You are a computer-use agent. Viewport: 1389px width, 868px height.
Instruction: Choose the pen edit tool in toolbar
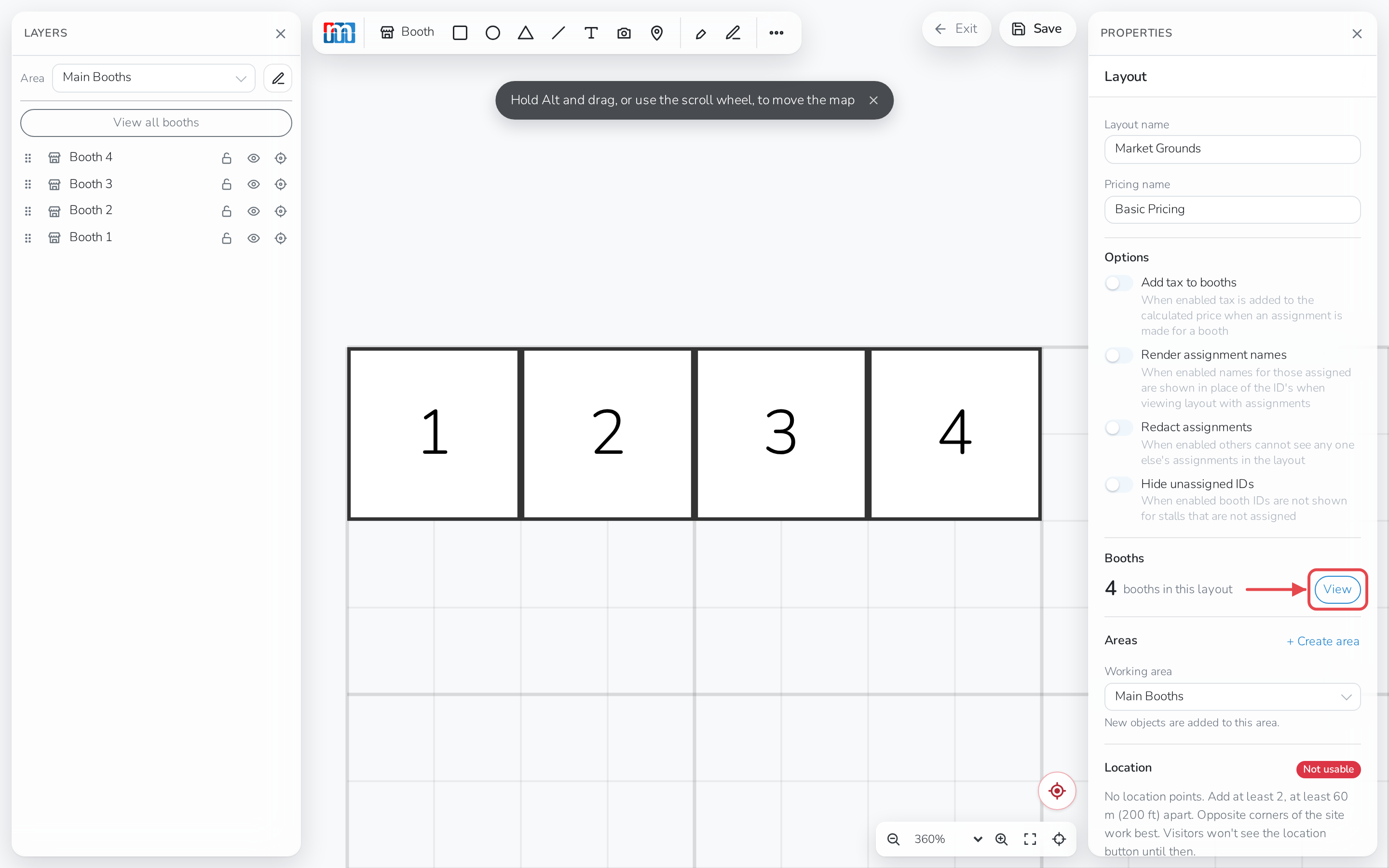point(733,33)
